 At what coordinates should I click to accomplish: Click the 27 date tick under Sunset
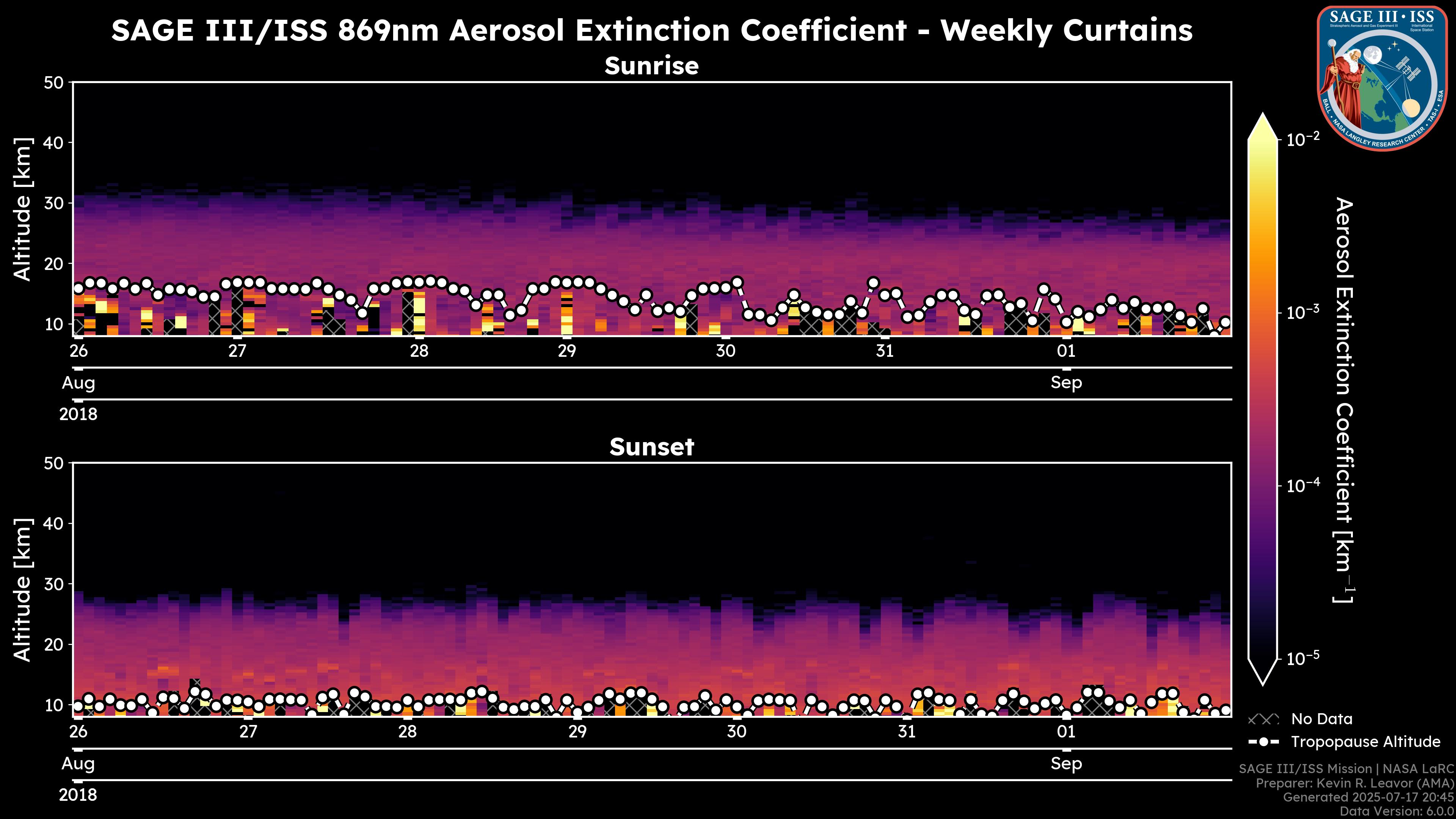point(248,732)
